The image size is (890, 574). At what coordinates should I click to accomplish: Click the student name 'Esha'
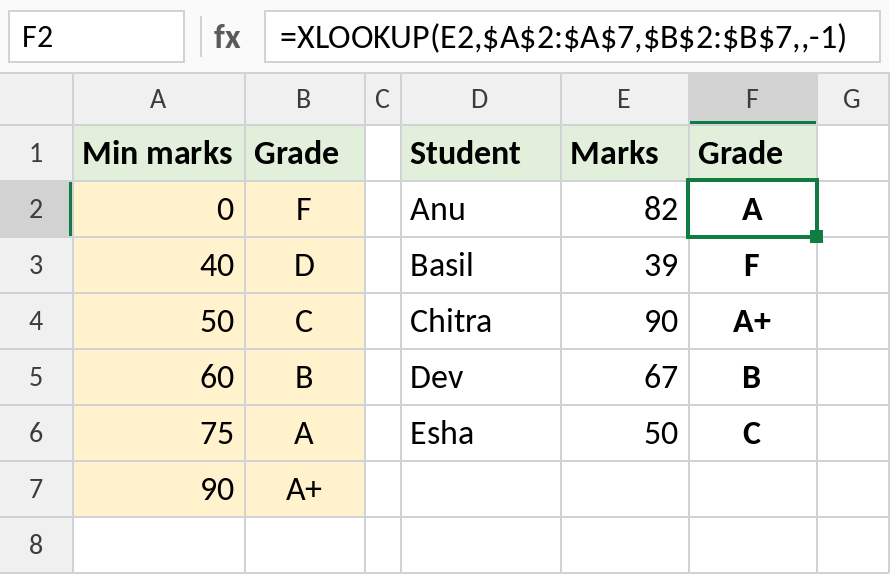tap(442, 433)
